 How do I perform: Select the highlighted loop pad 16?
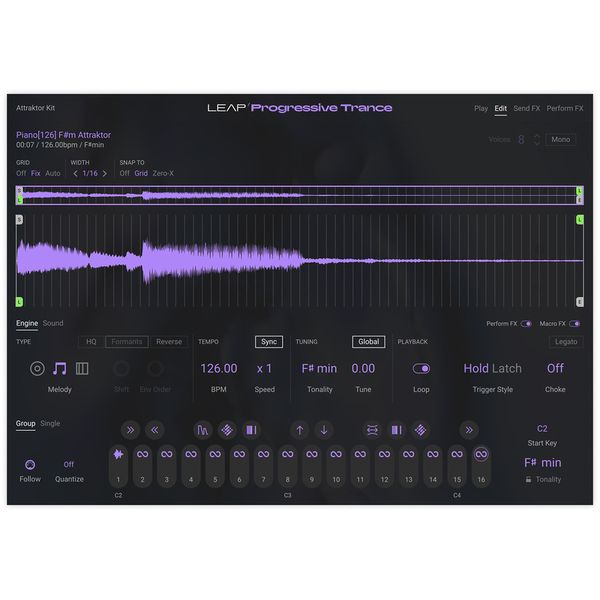[x=481, y=466]
